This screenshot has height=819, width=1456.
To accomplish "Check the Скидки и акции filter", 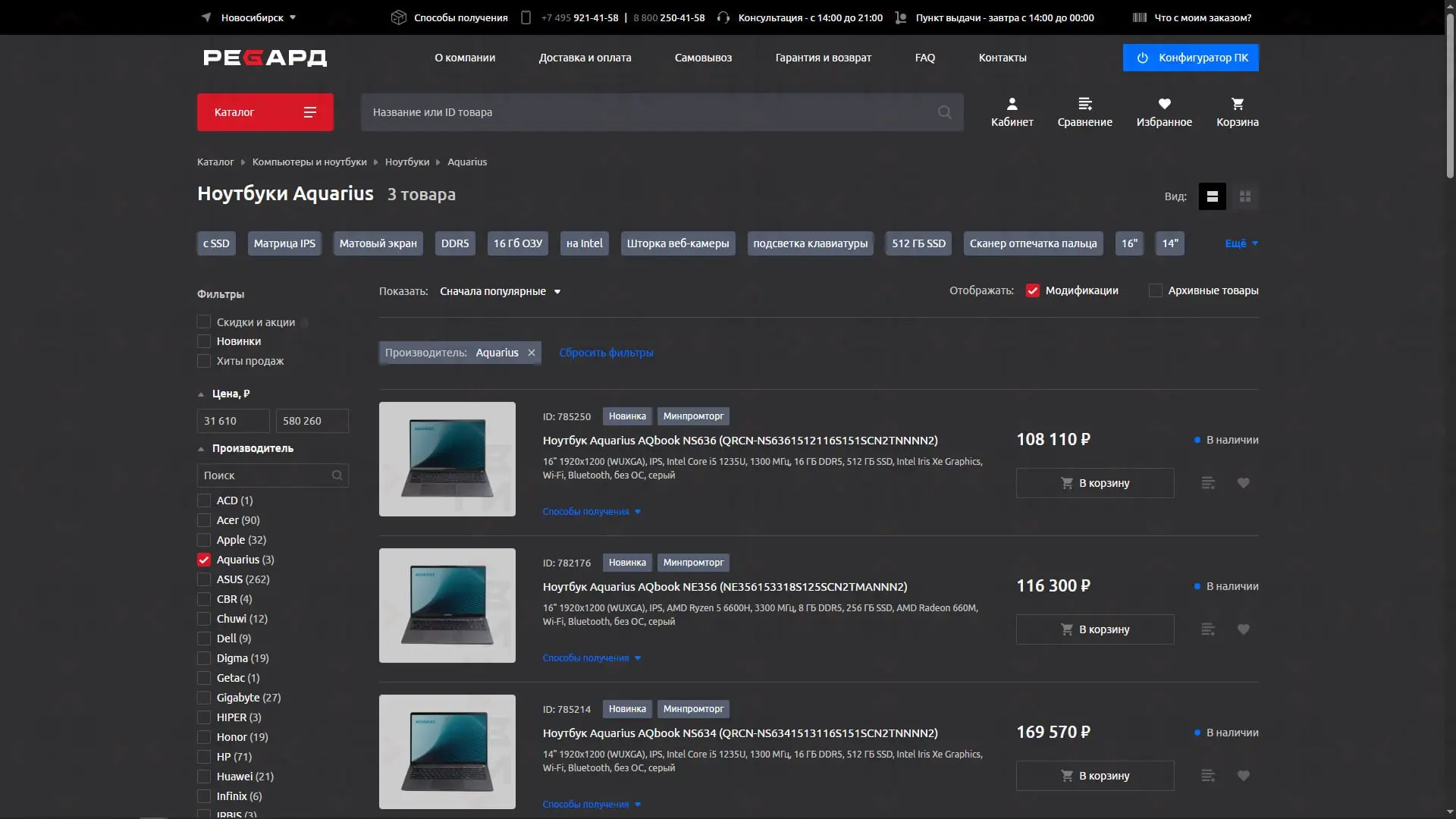I will [203, 322].
